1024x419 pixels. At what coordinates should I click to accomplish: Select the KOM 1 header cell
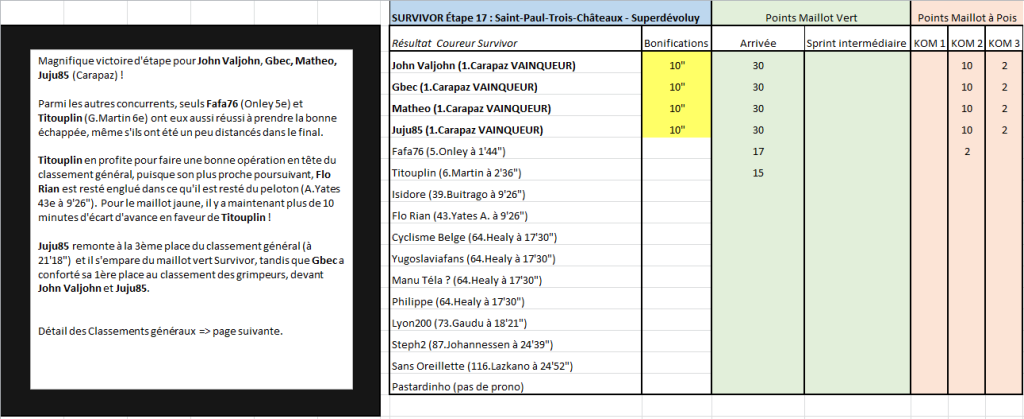coord(928,44)
